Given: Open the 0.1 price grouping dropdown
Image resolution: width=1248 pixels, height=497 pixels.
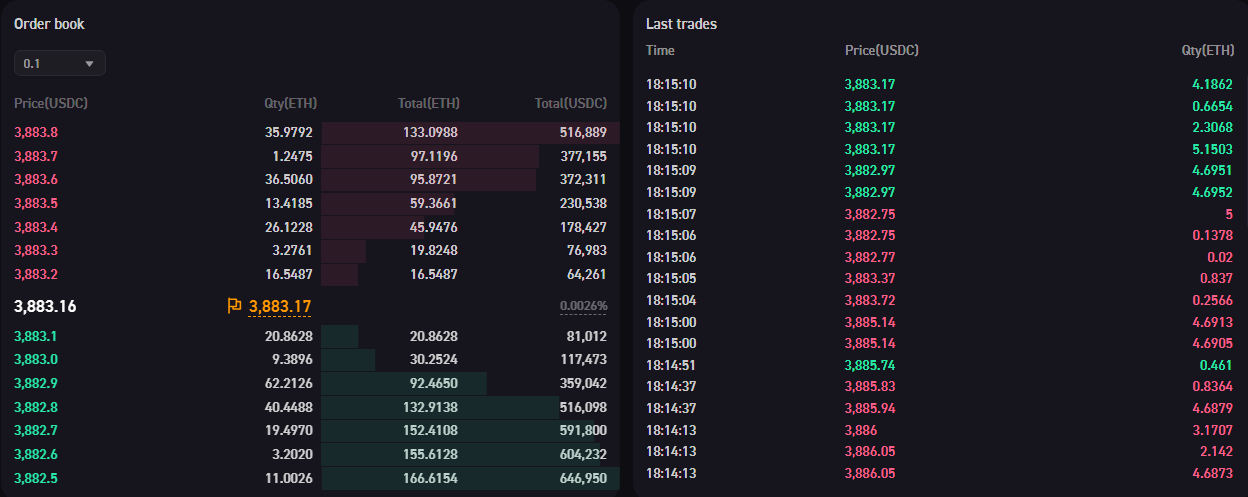Looking at the screenshot, I should (60, 64).
